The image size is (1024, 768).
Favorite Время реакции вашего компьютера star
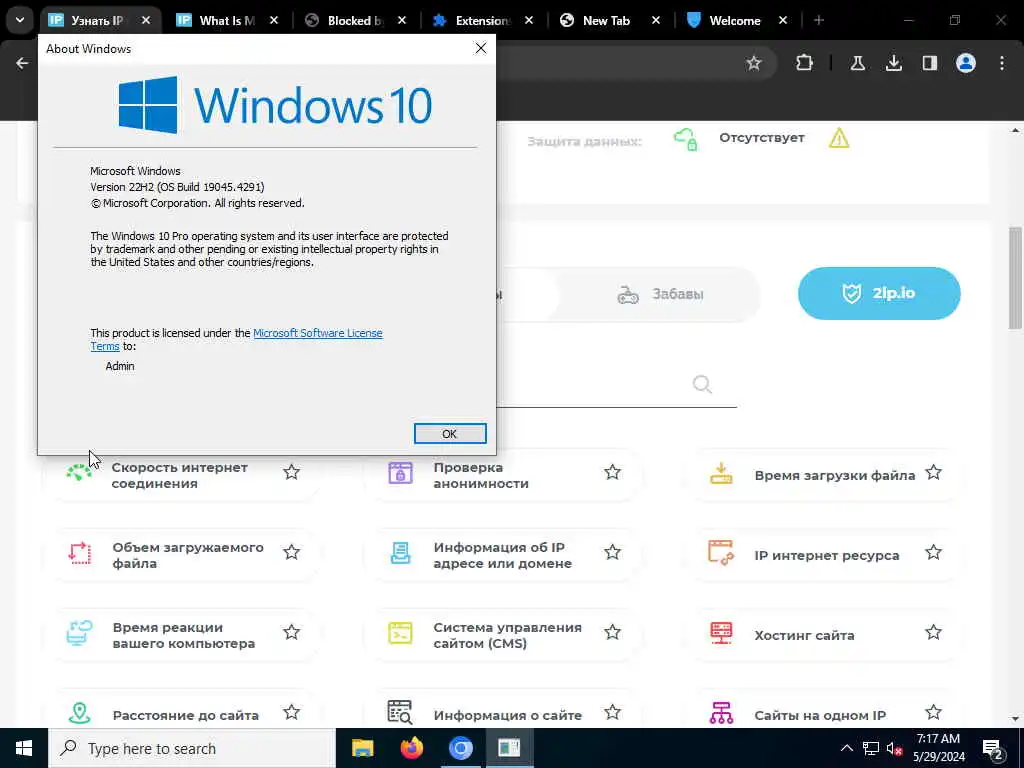[291, 632]
